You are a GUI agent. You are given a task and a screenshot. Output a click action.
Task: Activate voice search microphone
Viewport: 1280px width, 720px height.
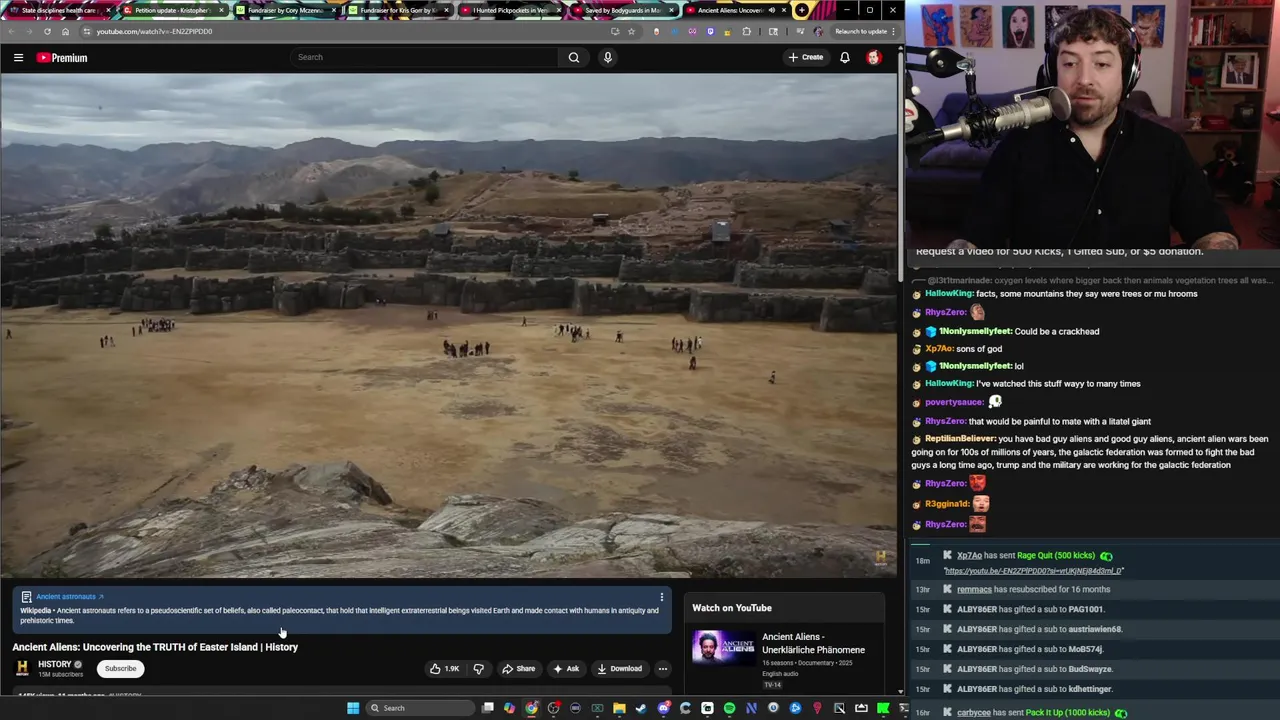point(607,57)
